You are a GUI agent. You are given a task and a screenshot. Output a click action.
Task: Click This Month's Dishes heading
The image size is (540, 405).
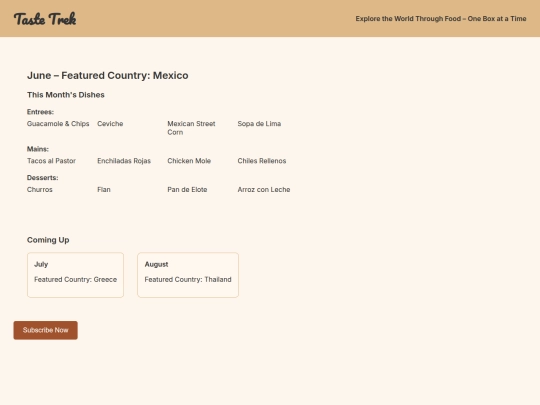click(x=66, y=95)
